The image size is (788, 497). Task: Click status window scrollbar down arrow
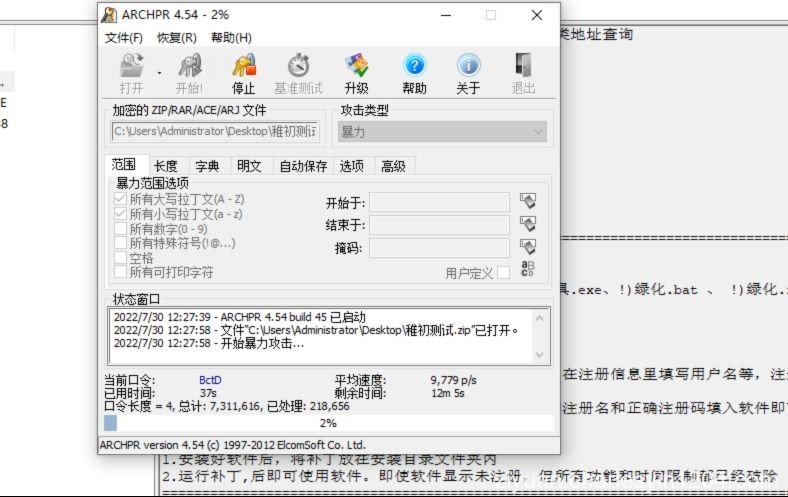point(540,355)
